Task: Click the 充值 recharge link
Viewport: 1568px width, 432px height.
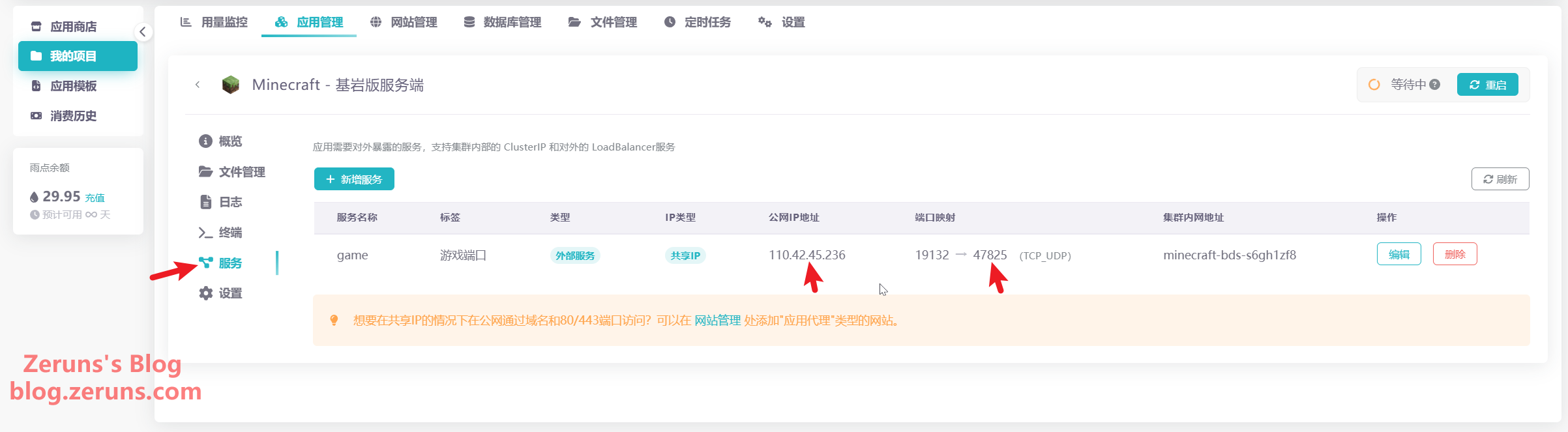Action: pos(95,197)
